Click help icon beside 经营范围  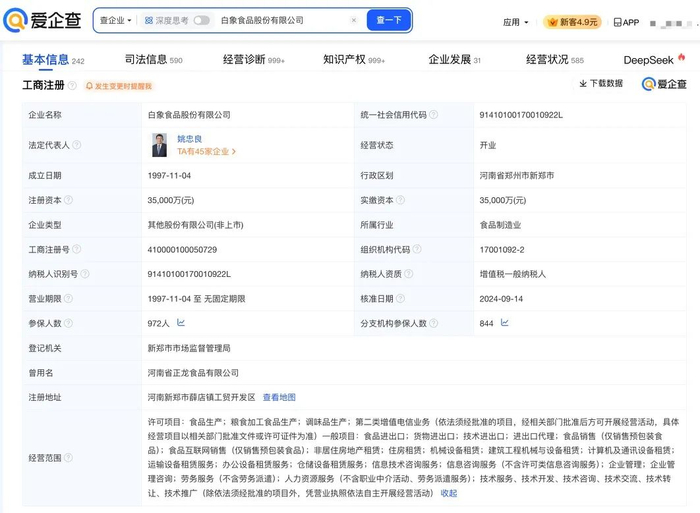(x=68, y=458)
